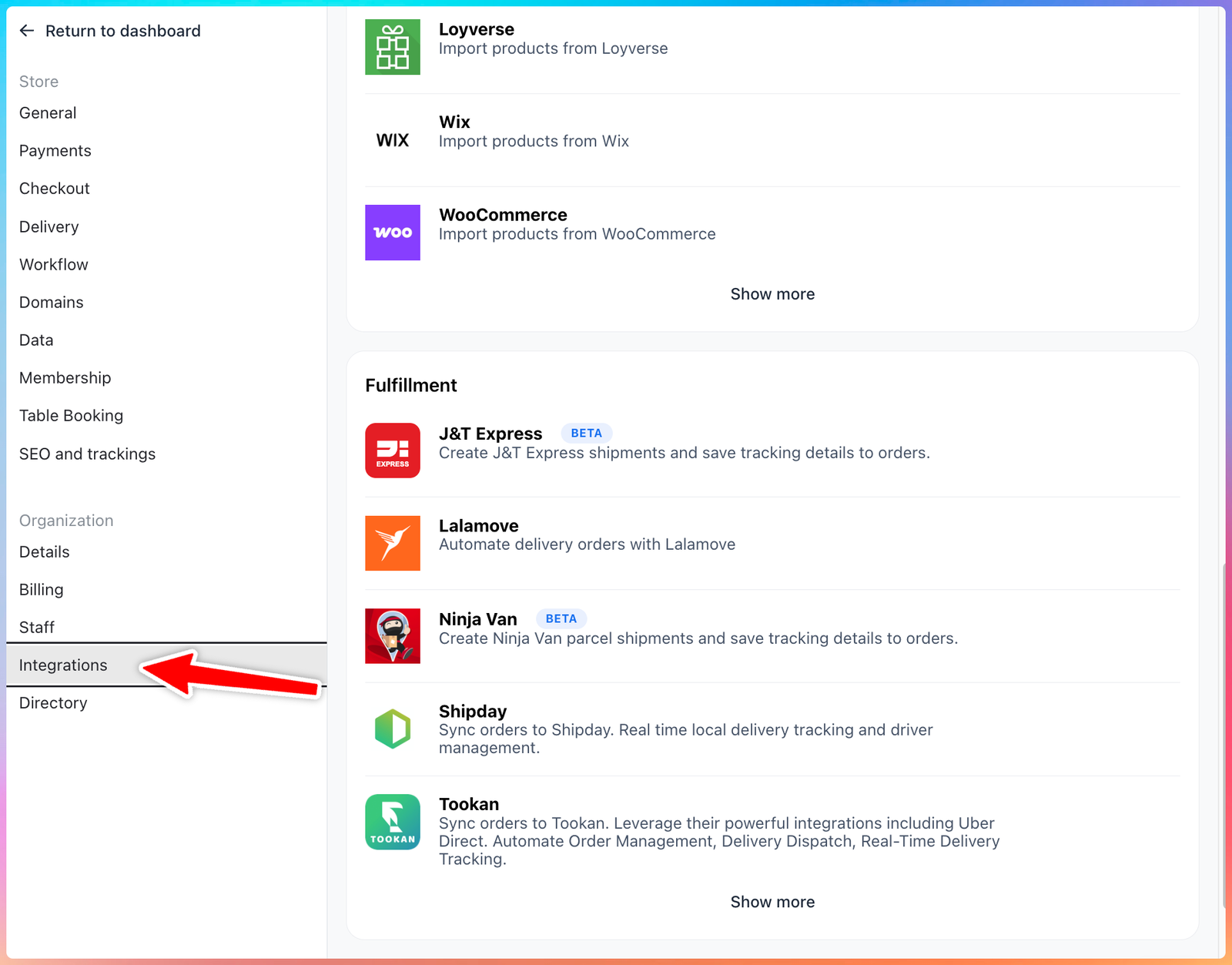Click 'Import products from Wix' description
The width and height of the screenshot is (1232, 965).
point(534,141)
